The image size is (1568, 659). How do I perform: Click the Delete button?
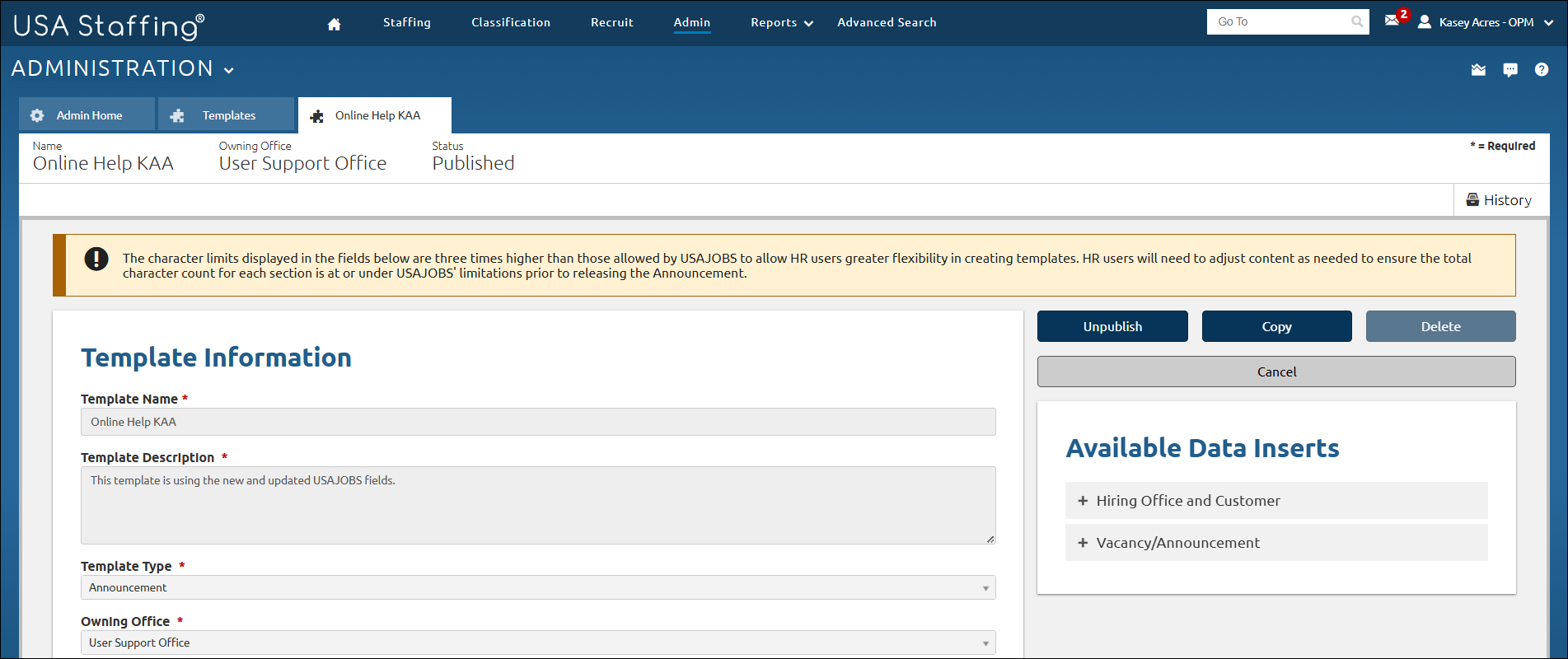1440,326
